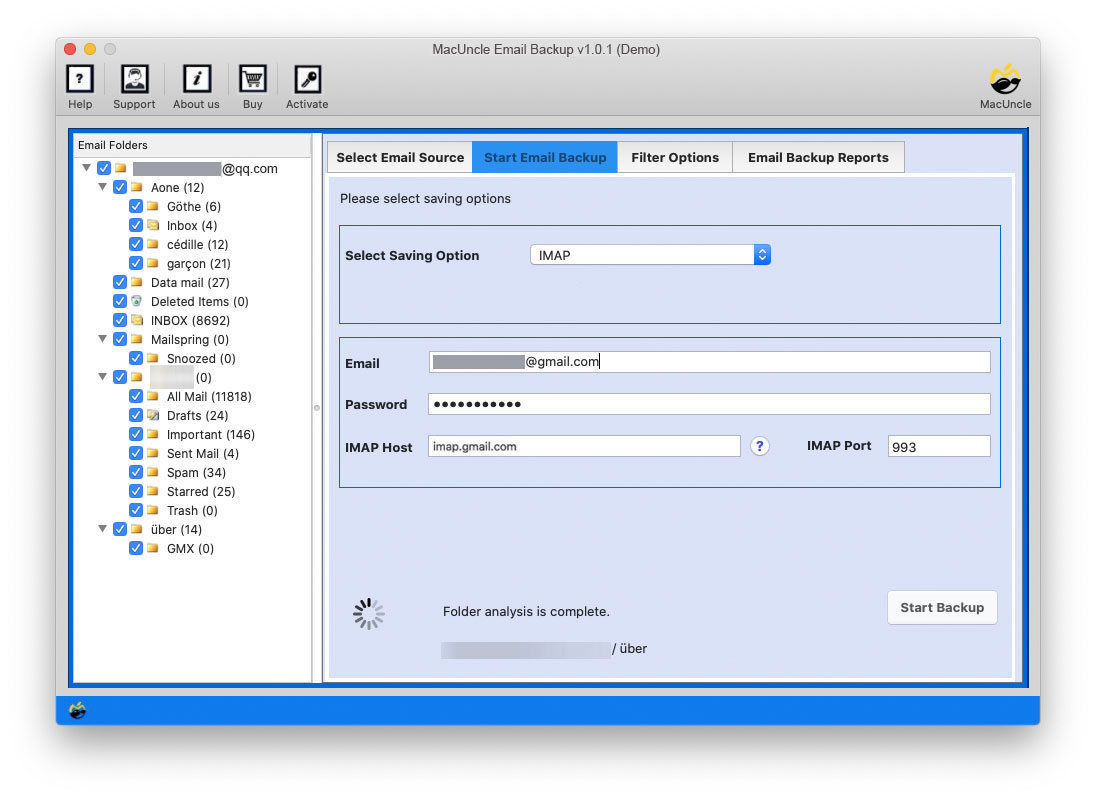Click the IMAP Host help question icon
Image resolution: width=1096 pixels, height=799 pixels.
[x=760, y=446]
